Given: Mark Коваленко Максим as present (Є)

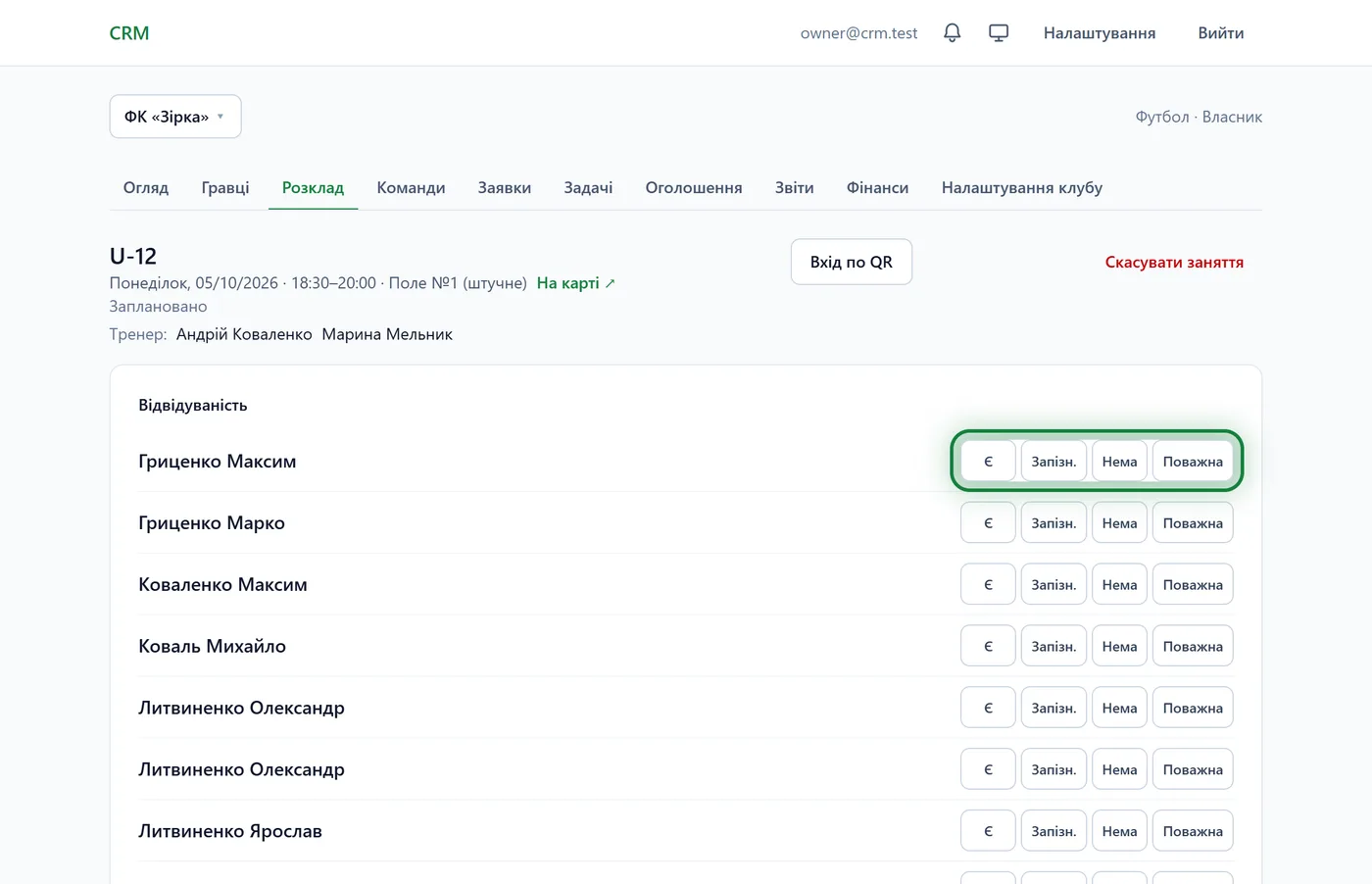Looking at the screenshot, I should pos(988,585).
